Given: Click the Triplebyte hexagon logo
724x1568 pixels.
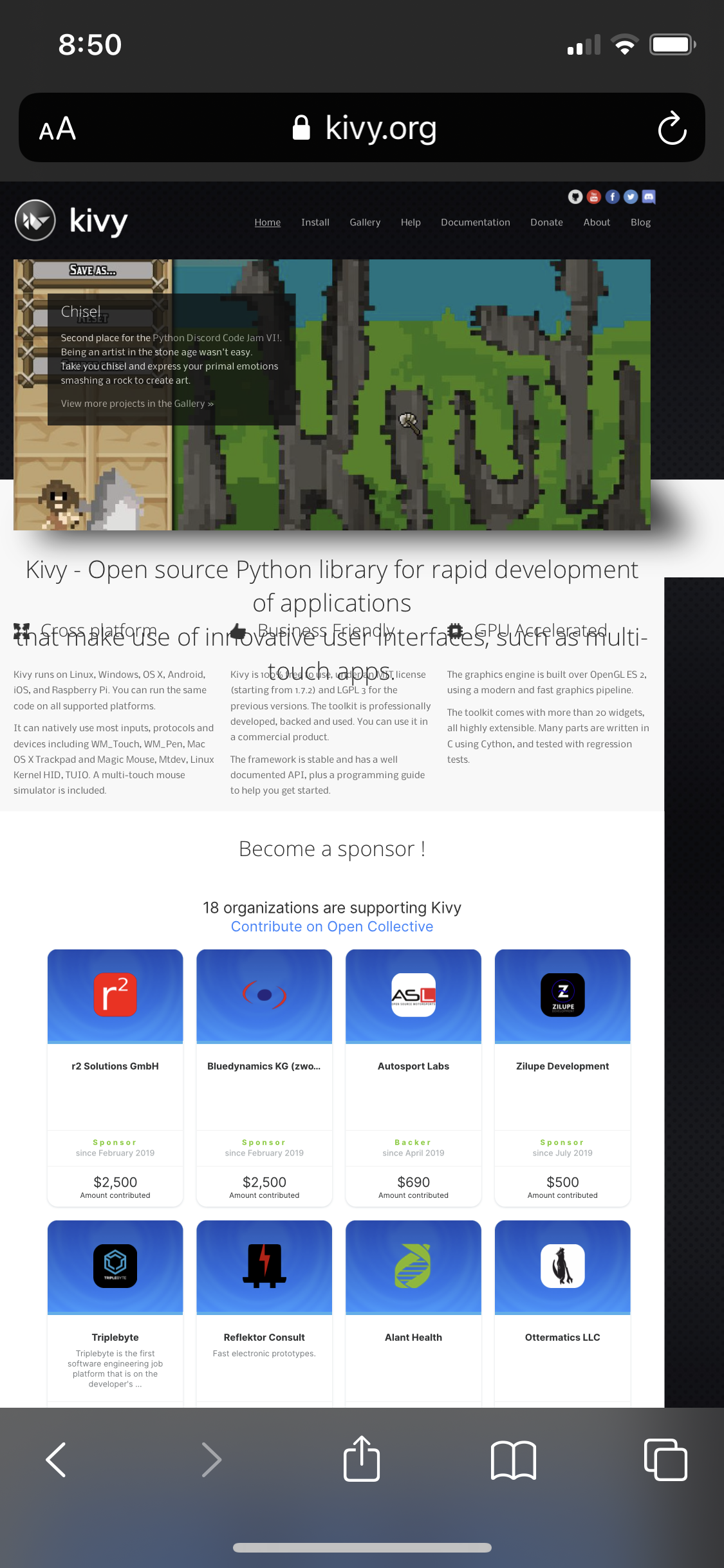Looking at the screenshot, I should click(x=115, y=1265).
